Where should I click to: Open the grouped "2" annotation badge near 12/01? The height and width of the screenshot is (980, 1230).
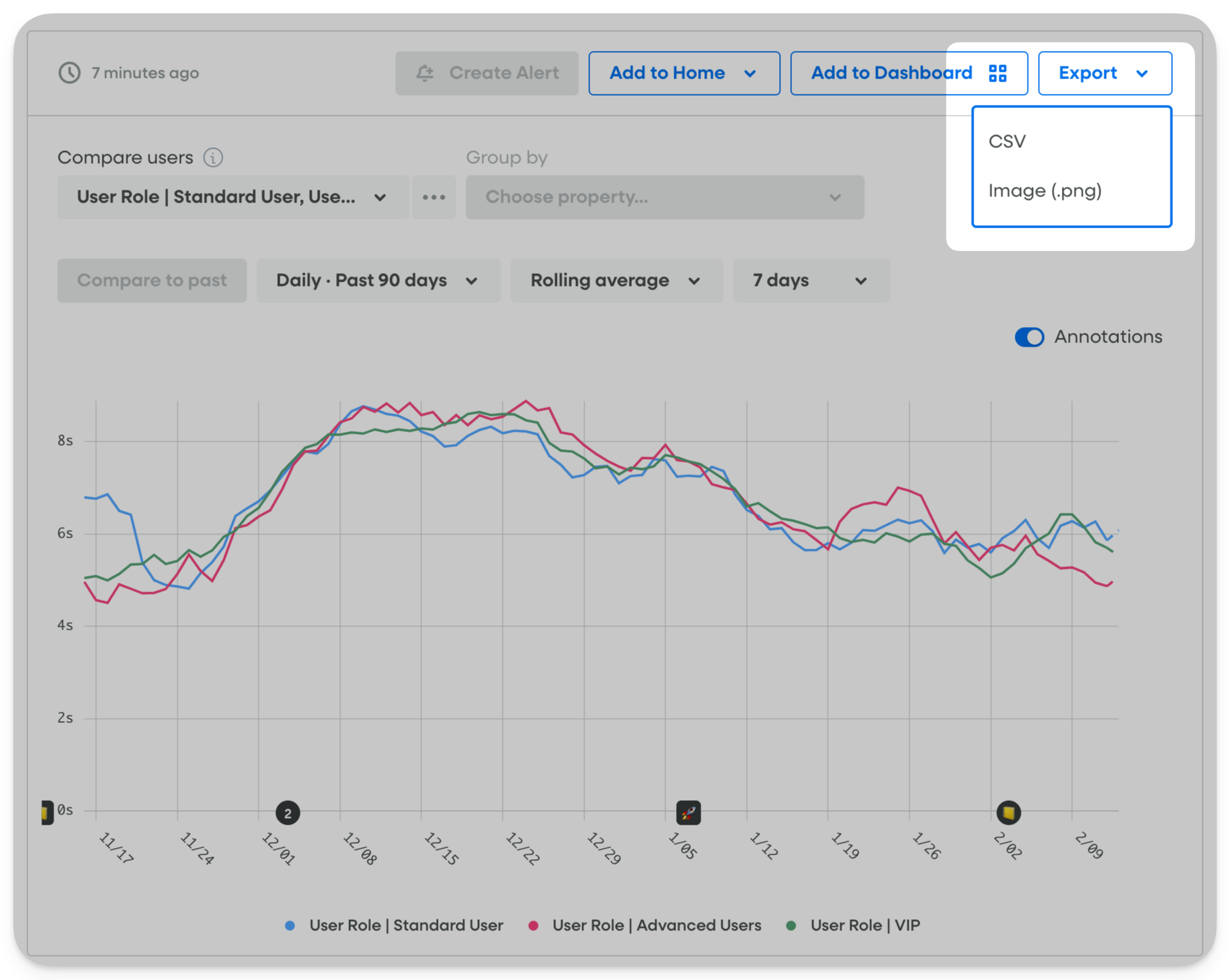pos(287,812)
